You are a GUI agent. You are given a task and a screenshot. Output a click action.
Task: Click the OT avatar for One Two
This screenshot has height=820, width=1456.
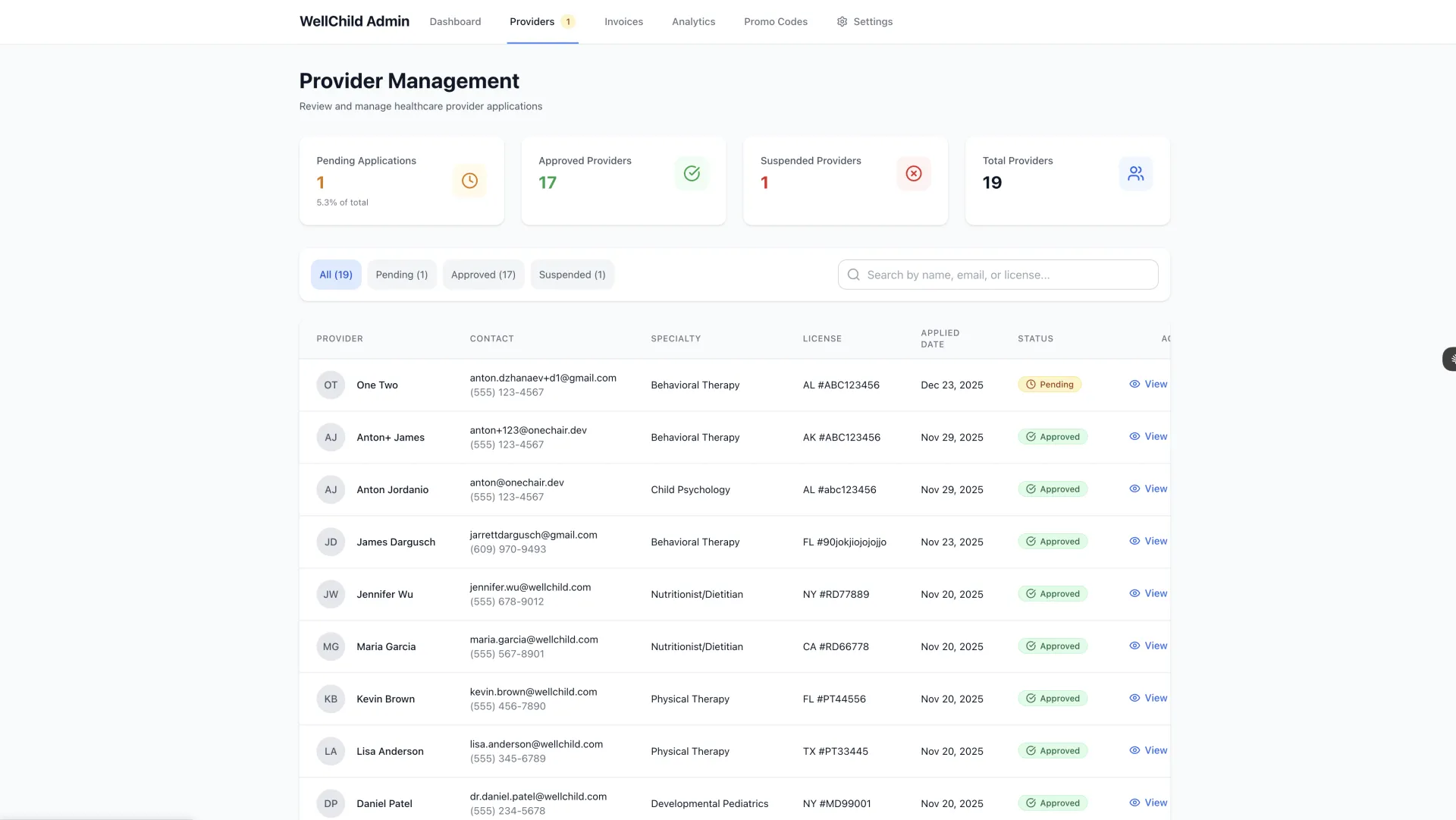331,385
